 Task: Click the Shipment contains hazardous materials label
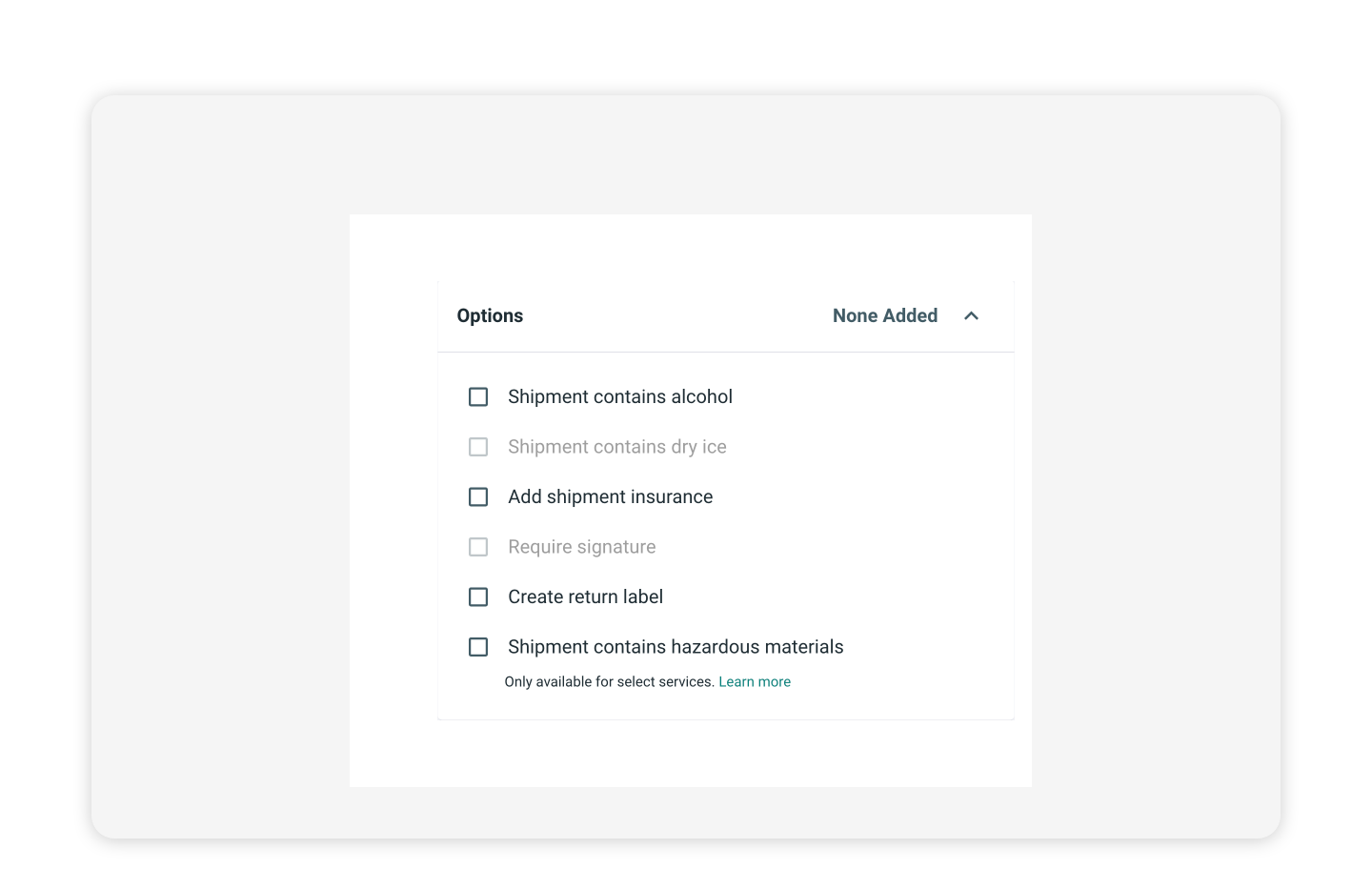point(676,647)
